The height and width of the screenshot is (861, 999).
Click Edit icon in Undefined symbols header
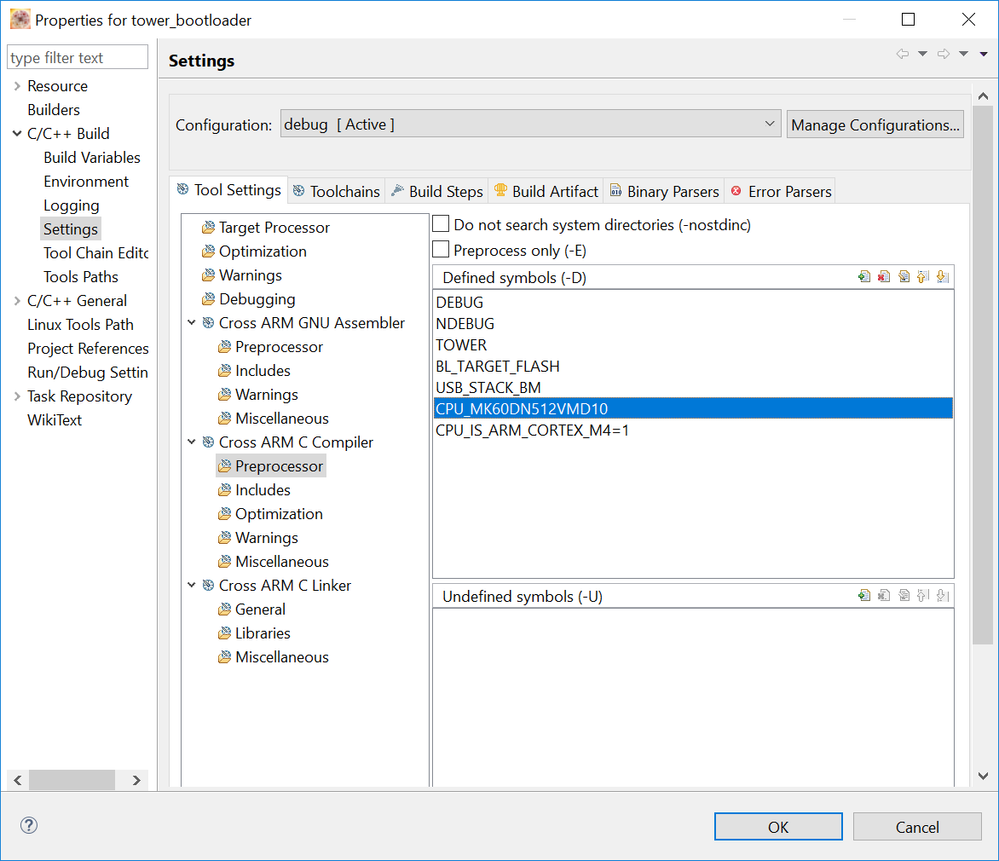[x=903, y=595]
